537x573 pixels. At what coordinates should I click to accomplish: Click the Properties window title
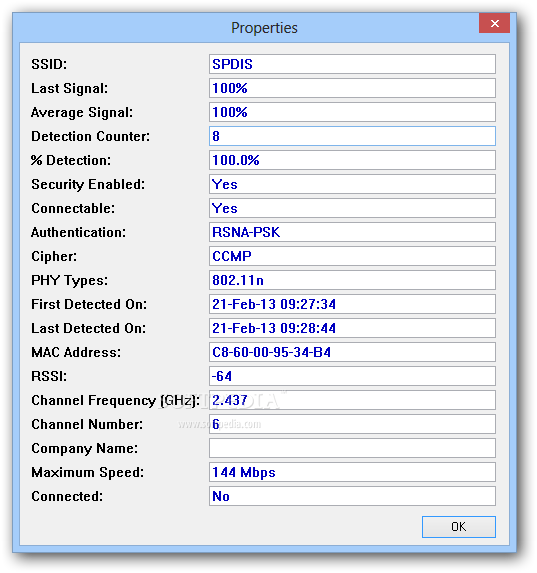pos(264,28)
